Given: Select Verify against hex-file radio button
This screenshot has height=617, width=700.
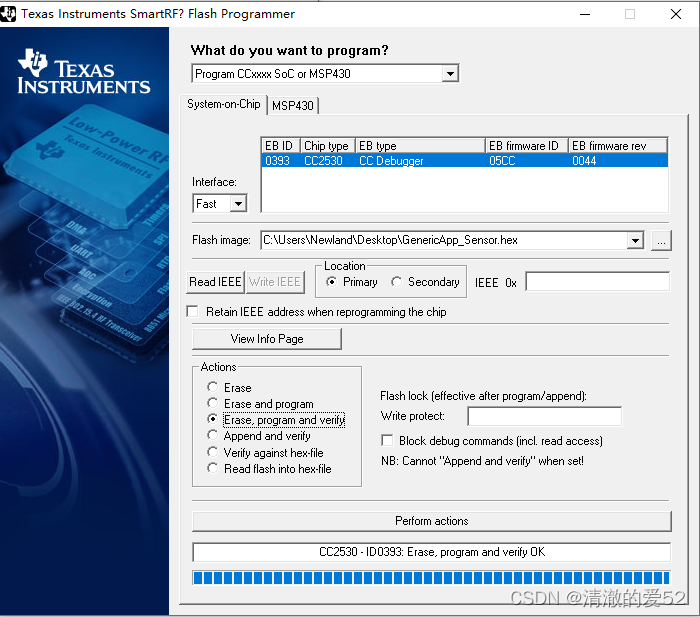Looking at the screenshot, I should [x=212, y=452].
